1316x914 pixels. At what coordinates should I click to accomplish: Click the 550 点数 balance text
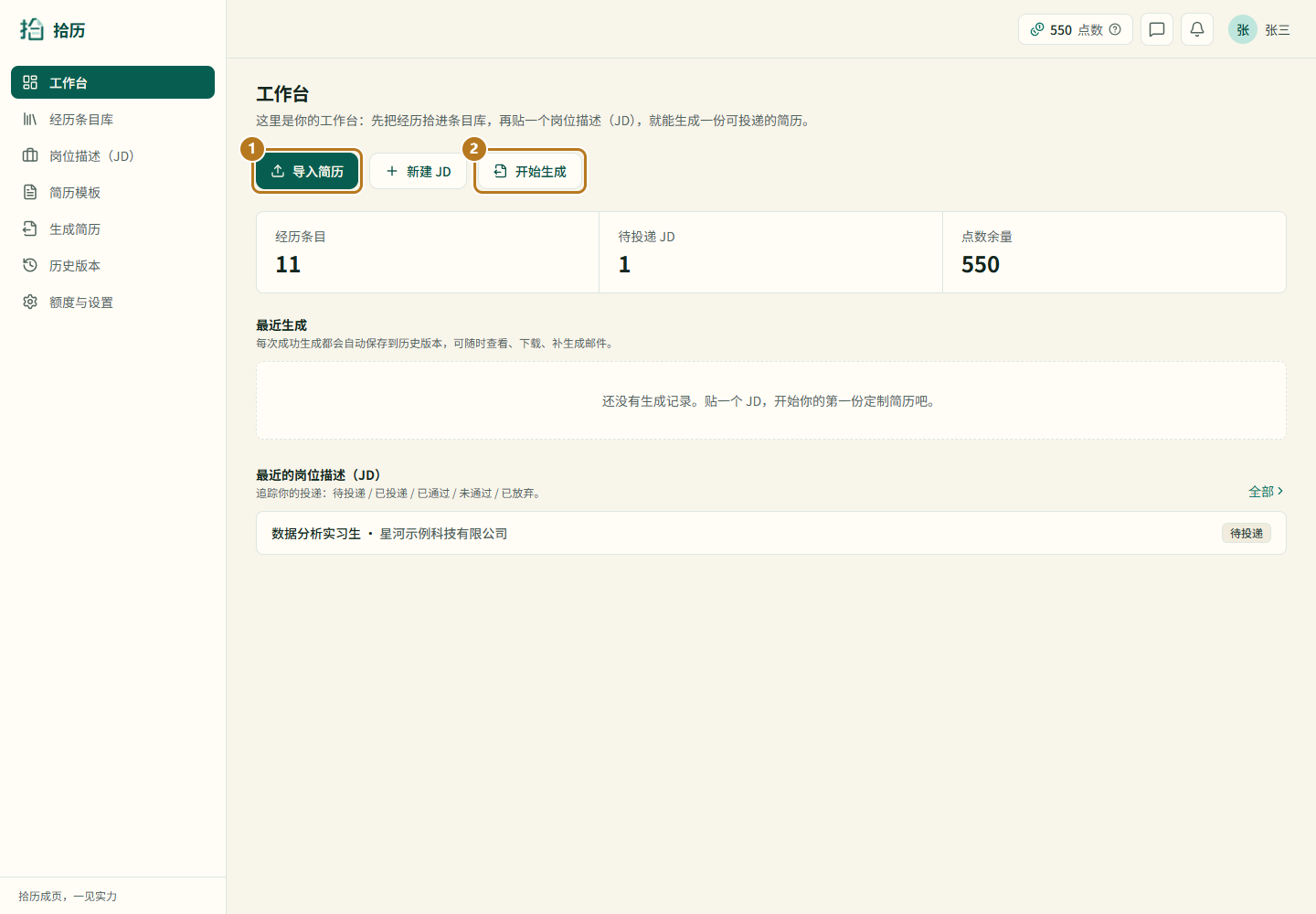pos(1077,30)
